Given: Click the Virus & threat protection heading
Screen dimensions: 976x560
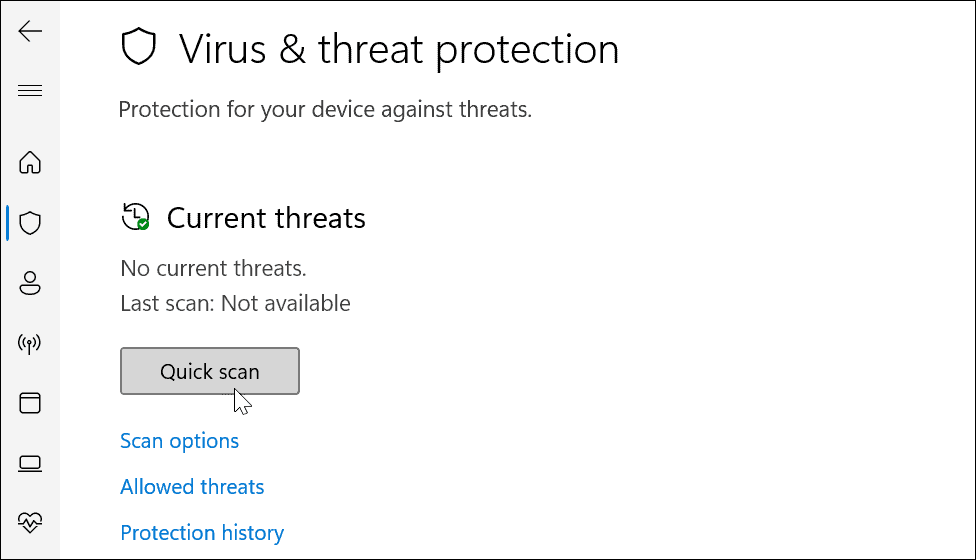Looking at the screenshot, I should (398, 48).
